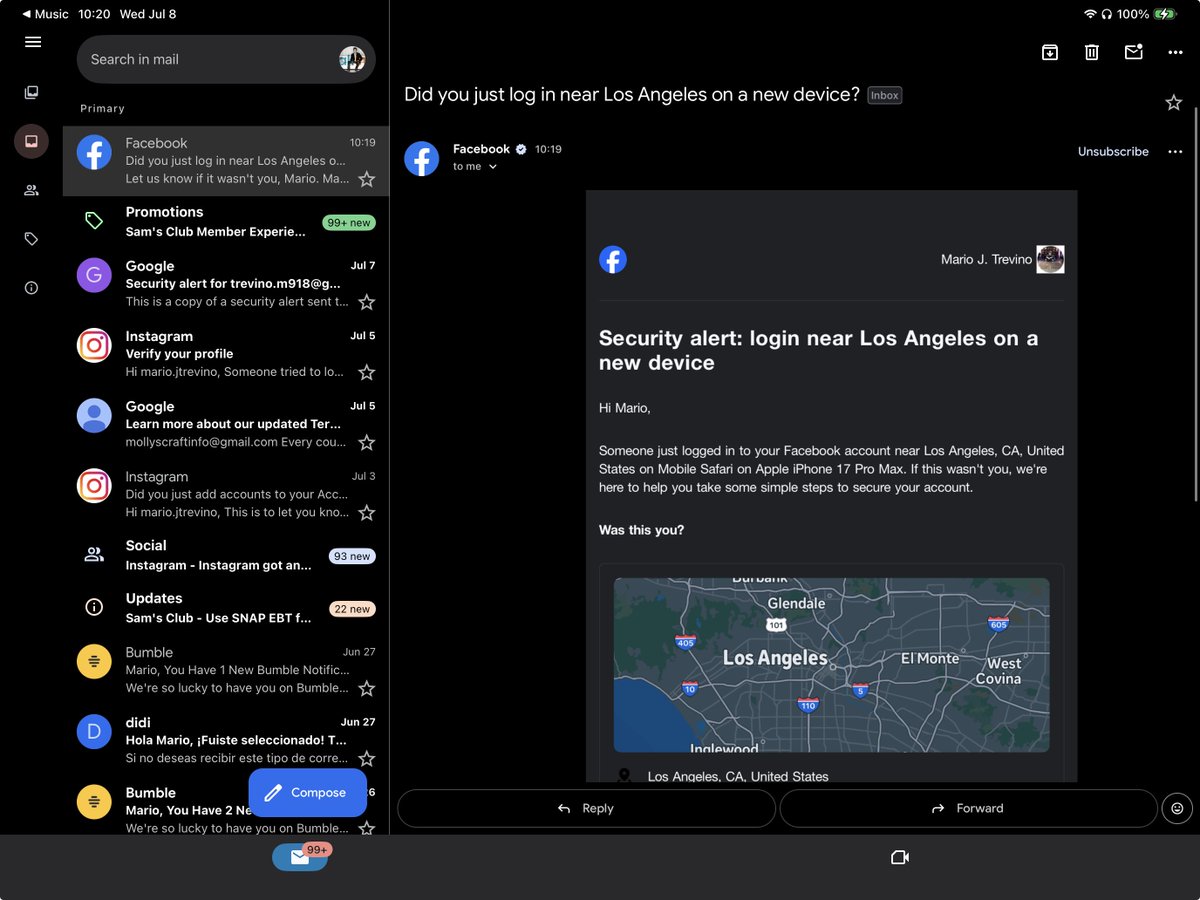1200x900 pixels.
Task: Open message more options beside Unsubscribe
Action: click(x=1175, y=152)
